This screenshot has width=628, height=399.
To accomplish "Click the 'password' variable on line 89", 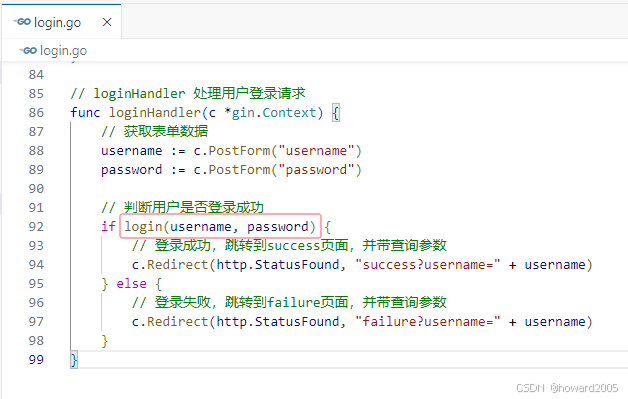I will [131, 170].
